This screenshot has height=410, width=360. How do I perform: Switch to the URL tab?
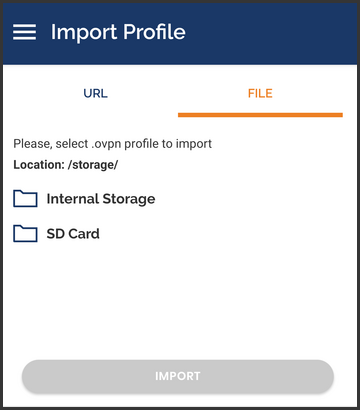coord(96,93)
